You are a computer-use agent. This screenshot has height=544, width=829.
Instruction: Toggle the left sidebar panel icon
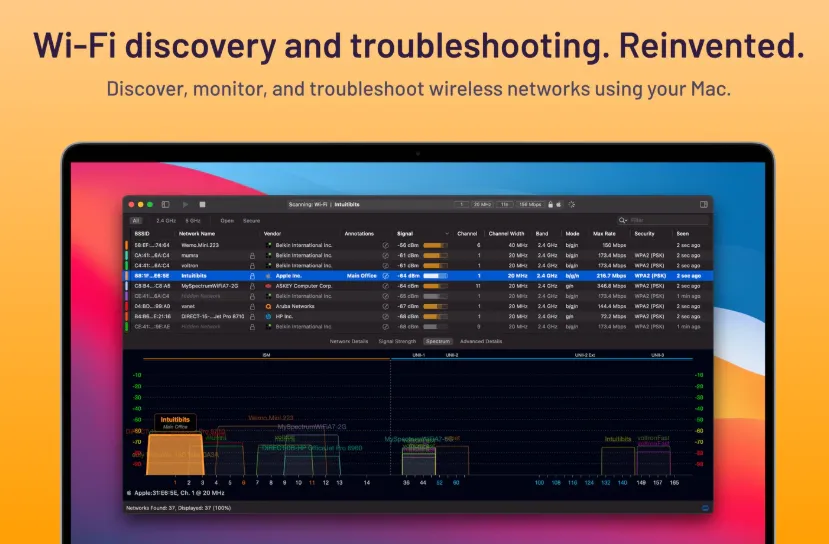[165, 205]
